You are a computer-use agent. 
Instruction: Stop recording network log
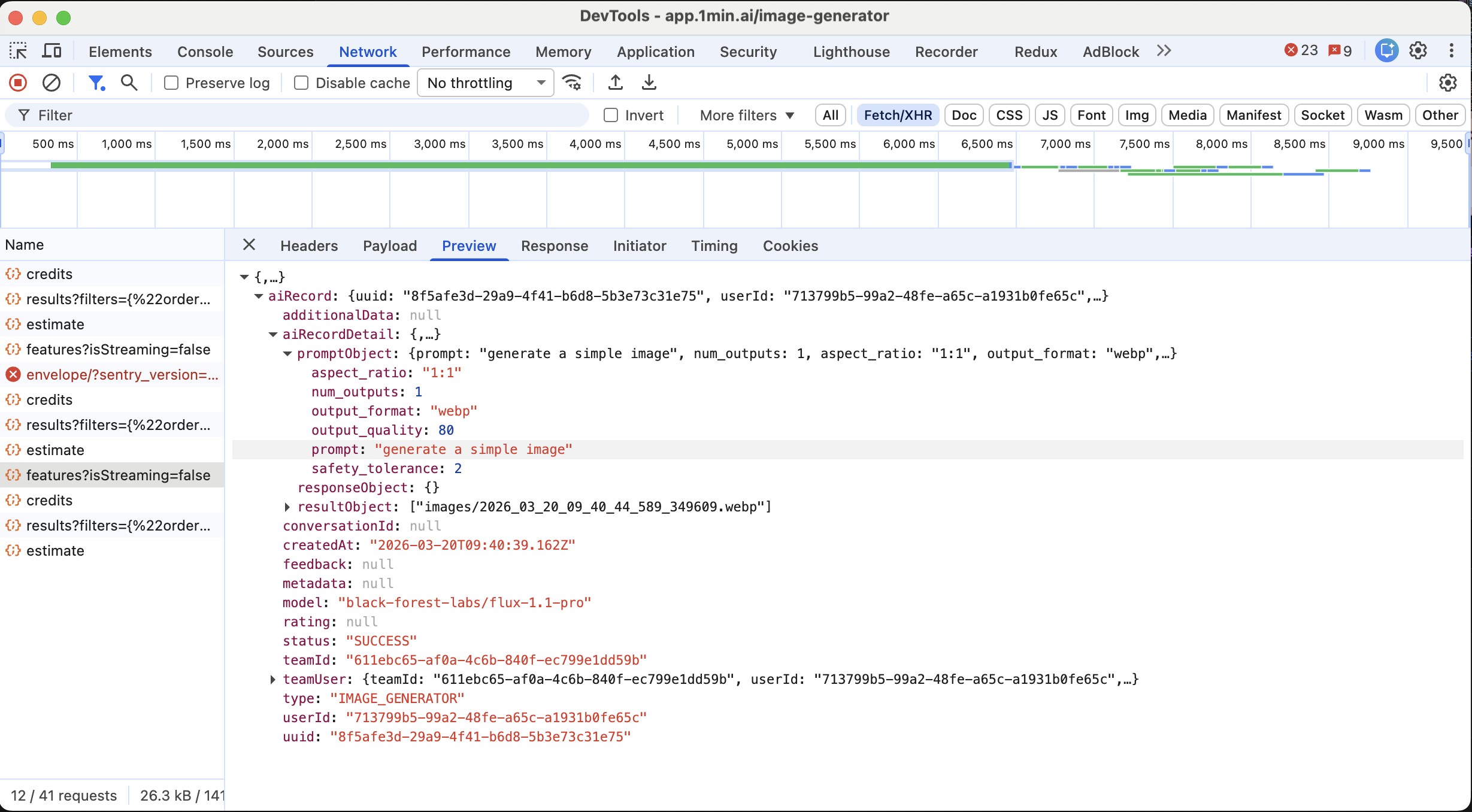click(x=18, y=83)
